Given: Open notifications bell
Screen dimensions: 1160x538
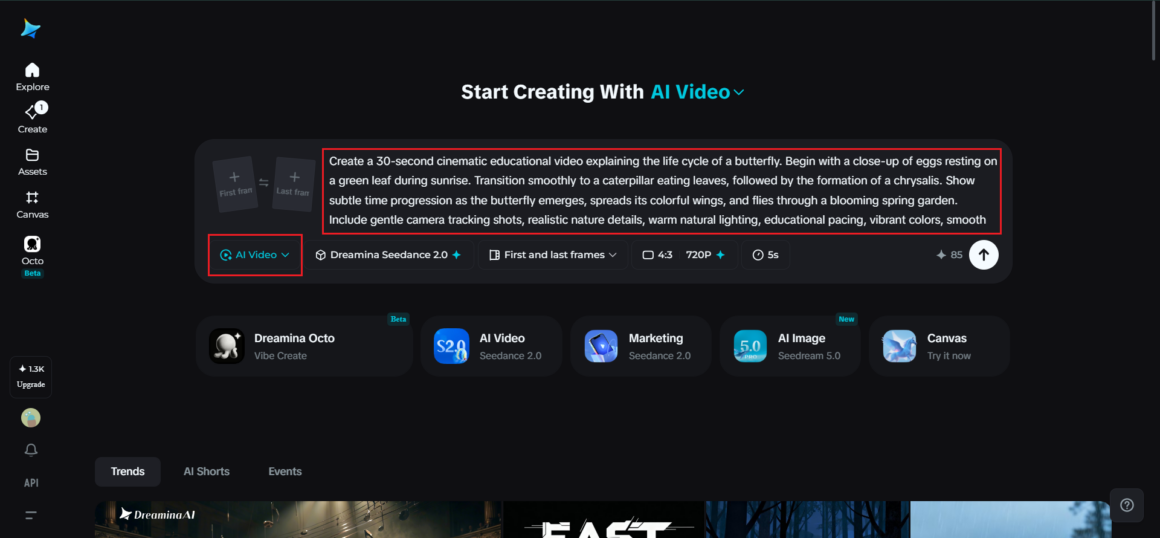Looking at the screenshot, I should [31, 450].
